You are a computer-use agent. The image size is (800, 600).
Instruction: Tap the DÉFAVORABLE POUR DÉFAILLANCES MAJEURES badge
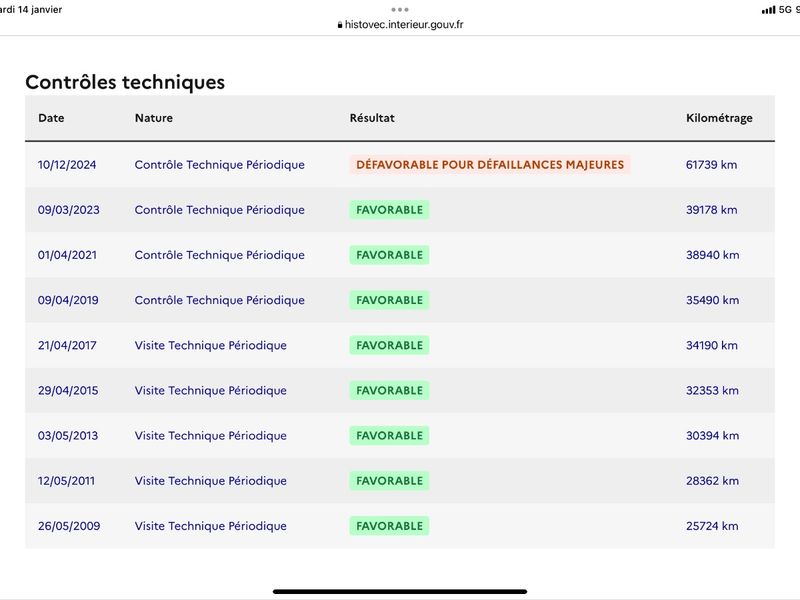[490, 164]
